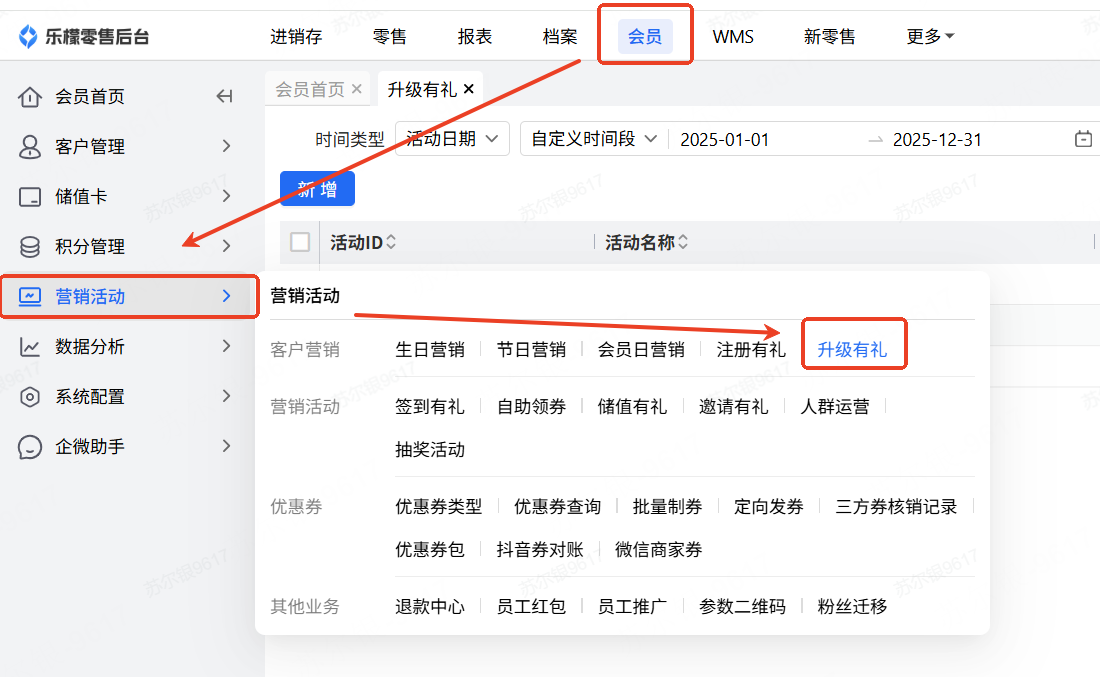The width and height of the screenshot is (1100, 677).
Task: Expand 系统配置 chevron in sidebar
Action: pos(226,396)
